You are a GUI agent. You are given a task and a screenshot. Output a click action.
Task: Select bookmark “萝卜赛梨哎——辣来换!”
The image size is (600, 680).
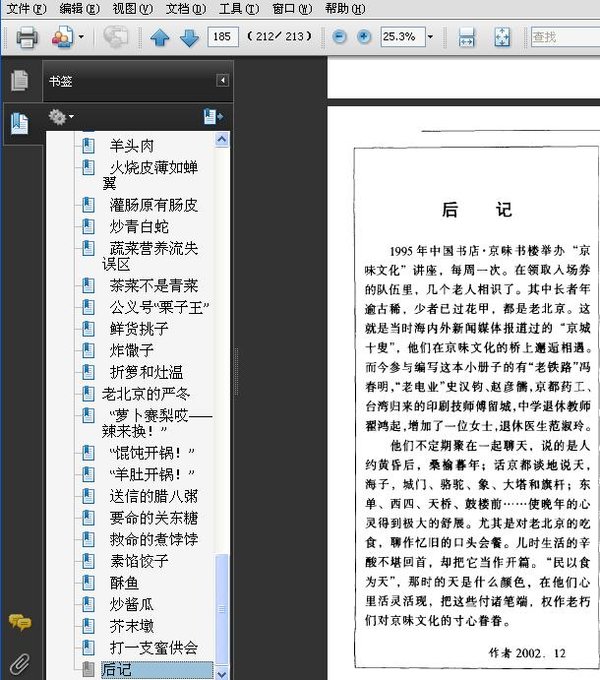157,423
